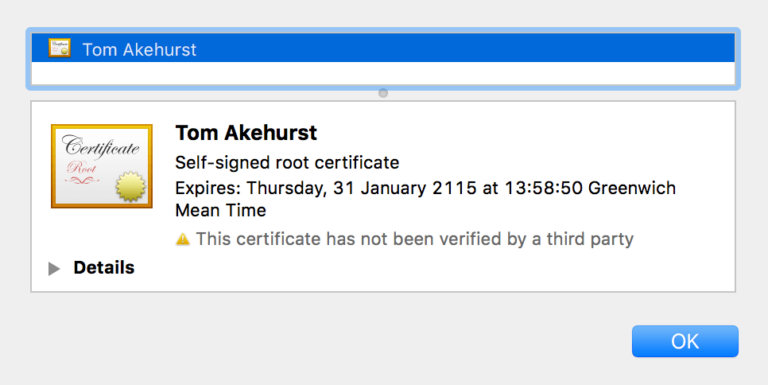This screenshot has height=385, width=768.
Task: Click the small certificate icon in the selected row
Action: [60, 48]
